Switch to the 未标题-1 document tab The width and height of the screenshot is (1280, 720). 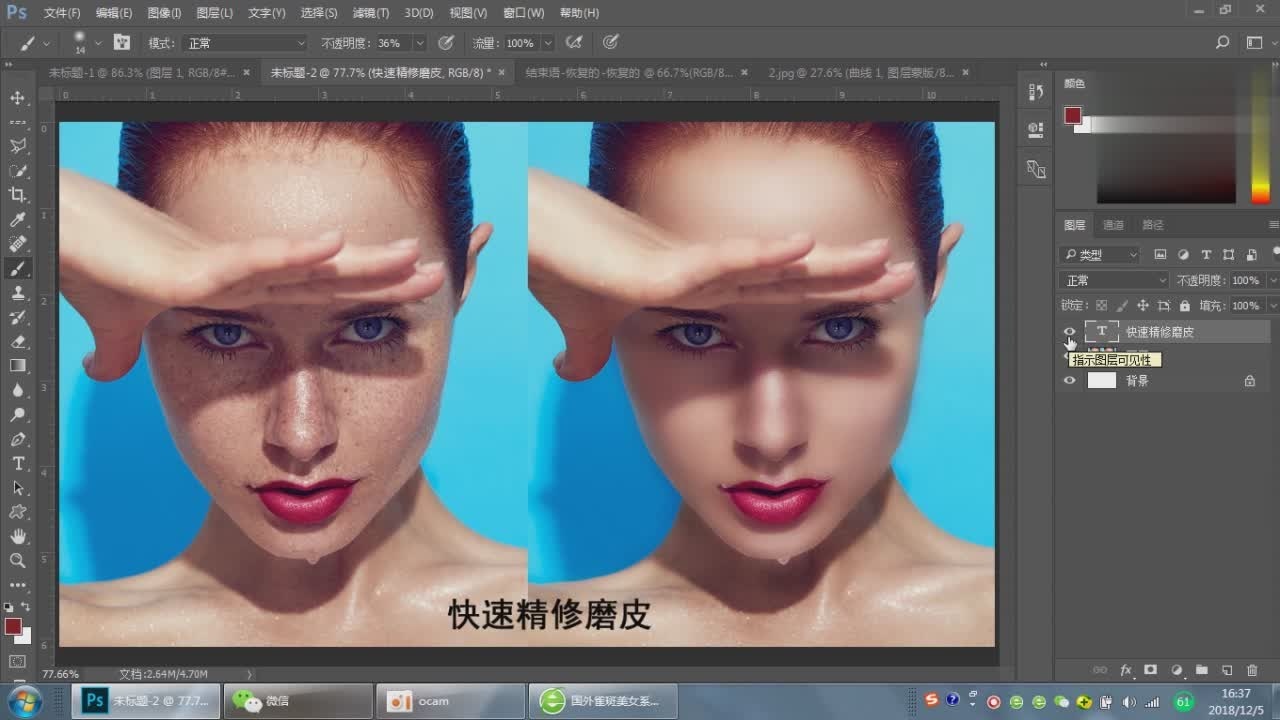(x=140, y=72)
